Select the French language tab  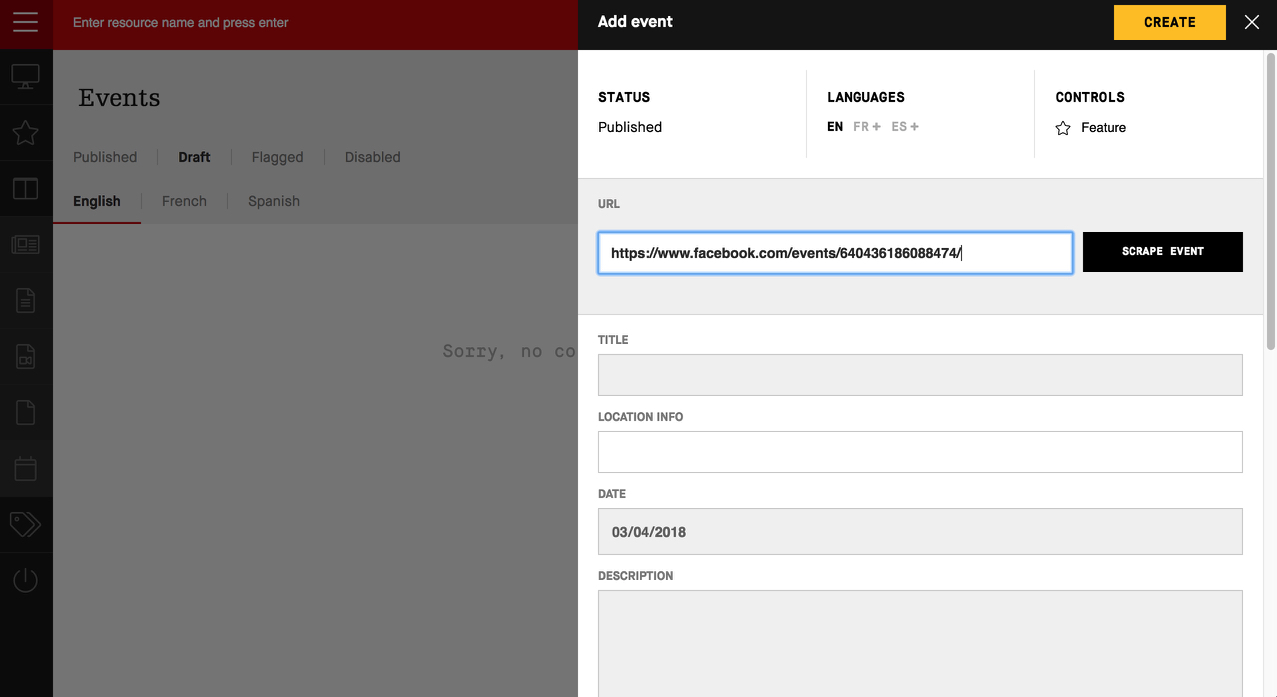pyautogui.click(x=184, y=201)
